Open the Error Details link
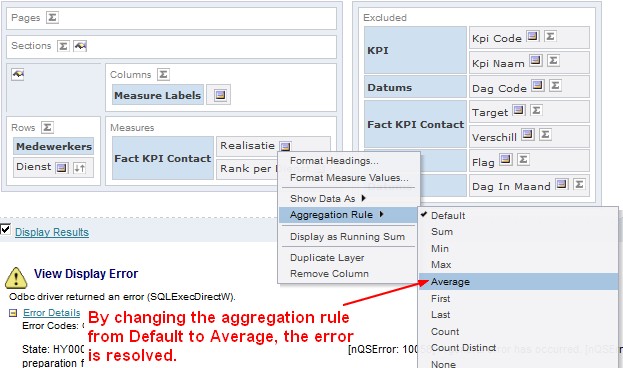This screenshot has width=623, height=368. [52, 313]
